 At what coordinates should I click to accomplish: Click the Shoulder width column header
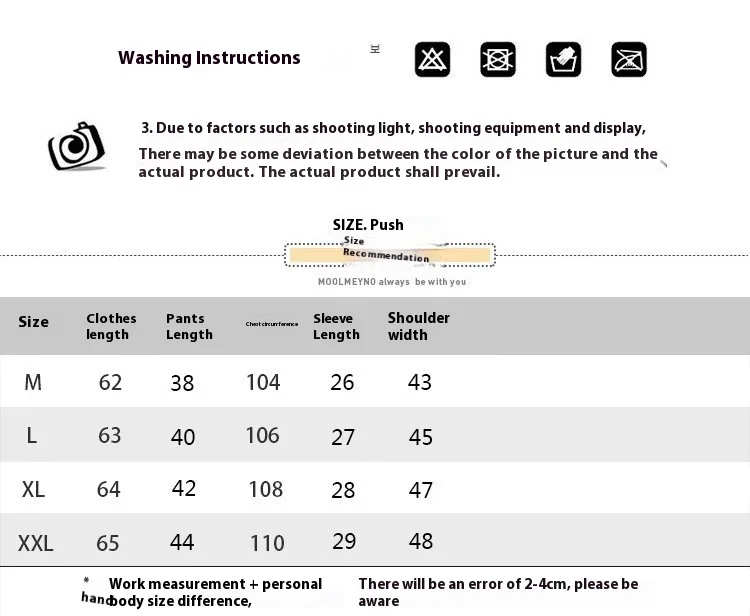point(418,326)
